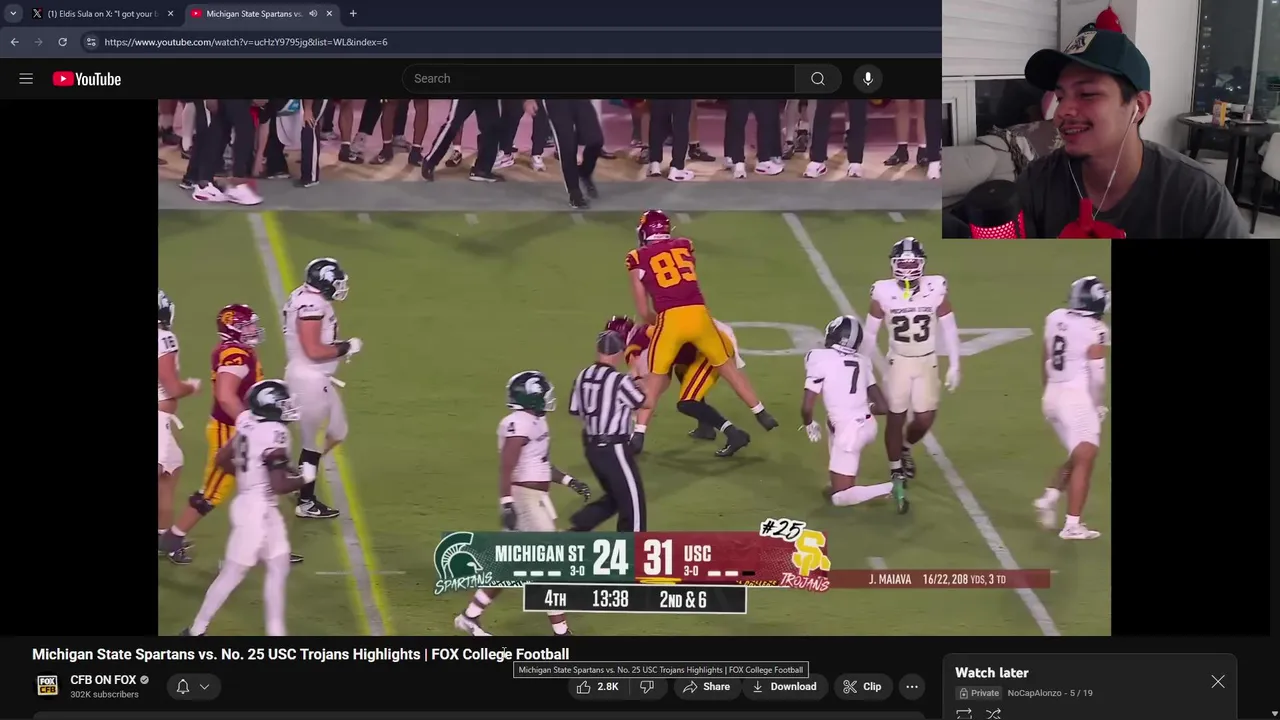Open a new browser tab
Viewport: 1280px width, 720px height.
pos(353,14)
